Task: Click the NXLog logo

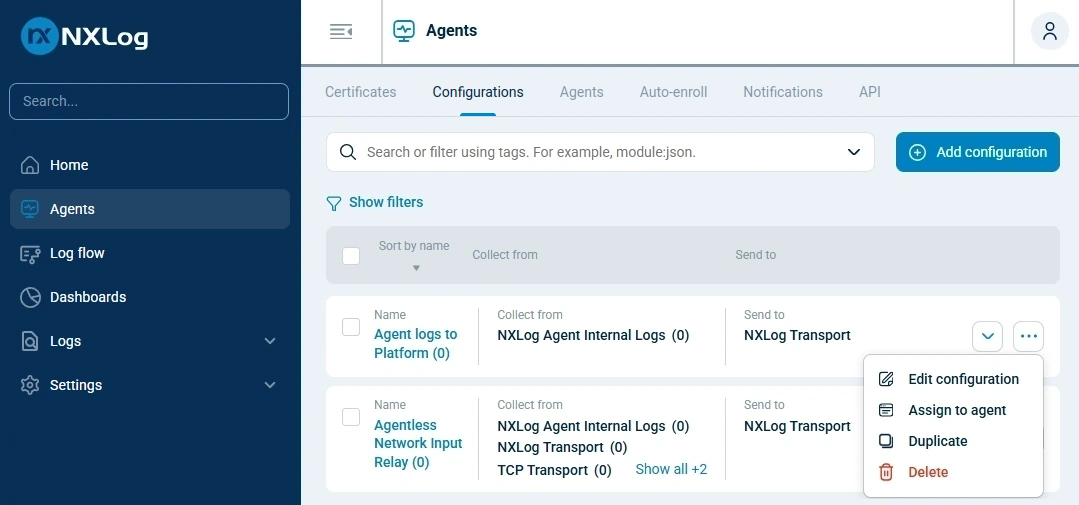Action: click(x=85, y=36)
